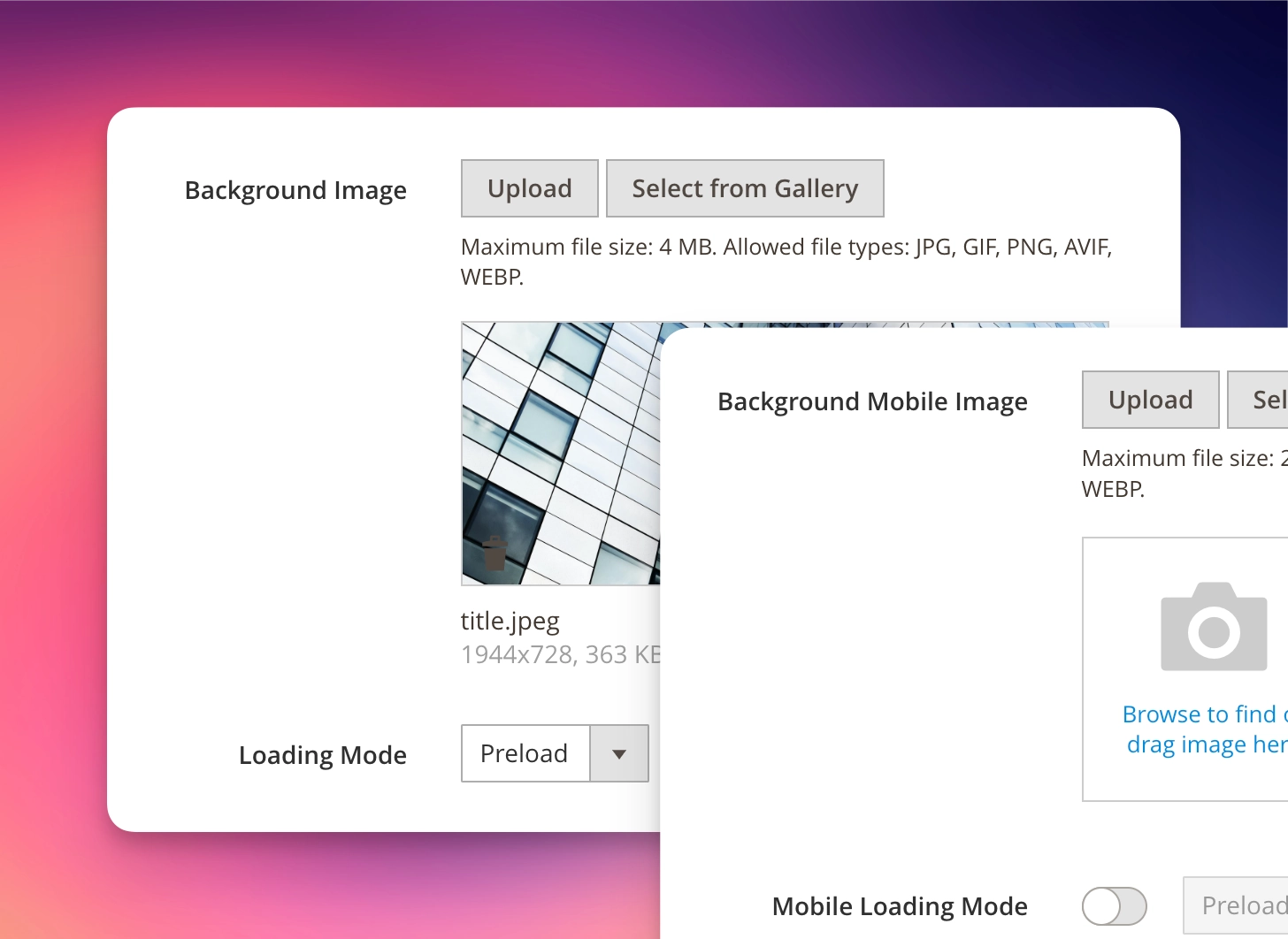
Task: Click the Background Image label
Action: [295, 191]
